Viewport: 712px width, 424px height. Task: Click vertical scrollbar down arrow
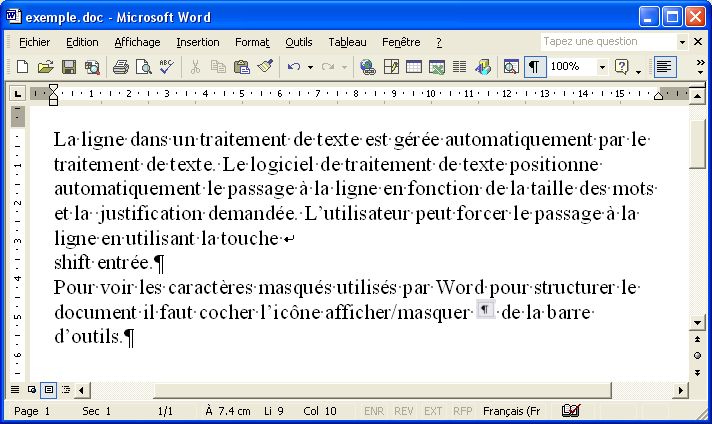click(x=697, y=322)
